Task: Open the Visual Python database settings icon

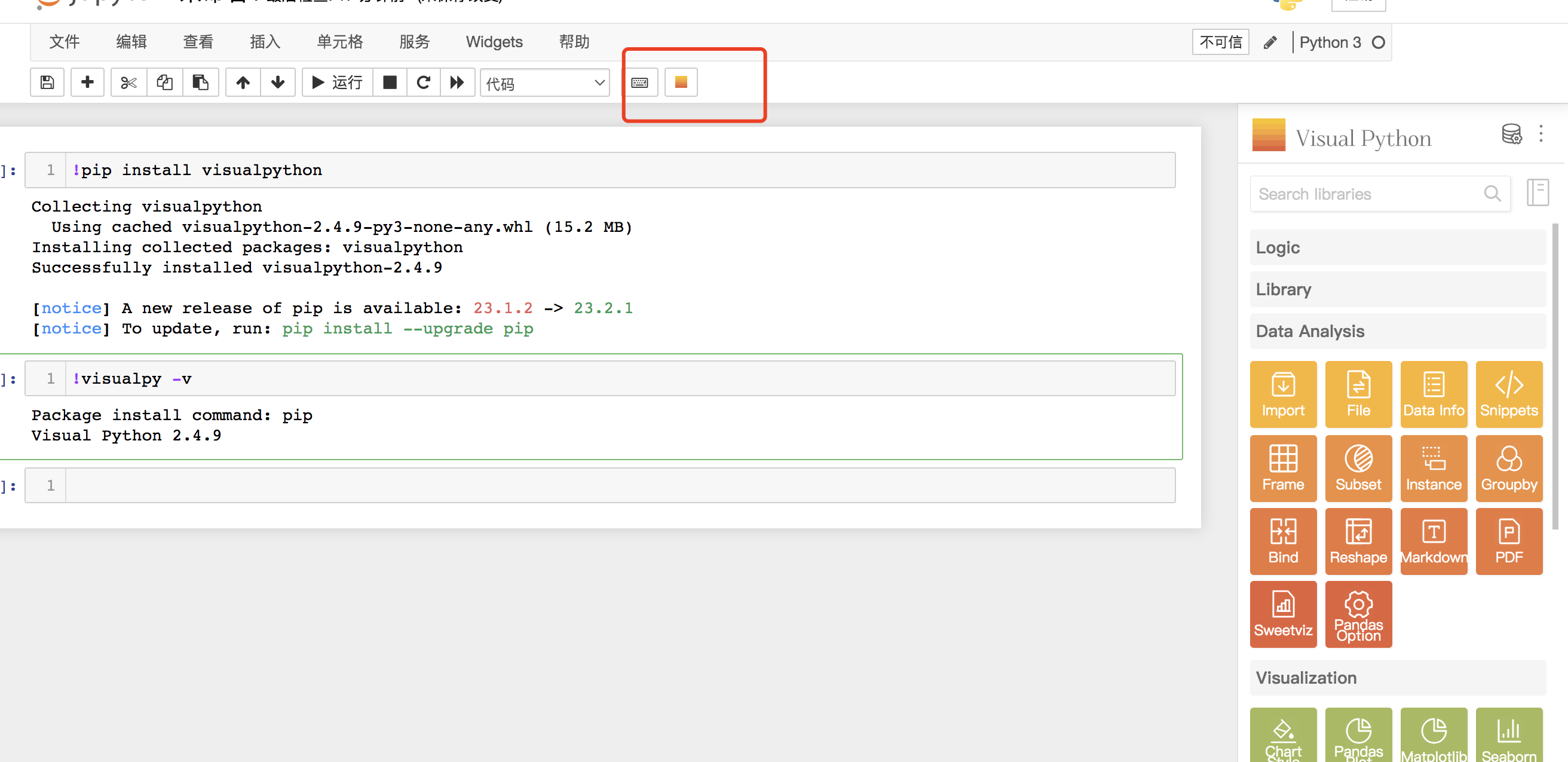Action: click(x=1511, y=134)
